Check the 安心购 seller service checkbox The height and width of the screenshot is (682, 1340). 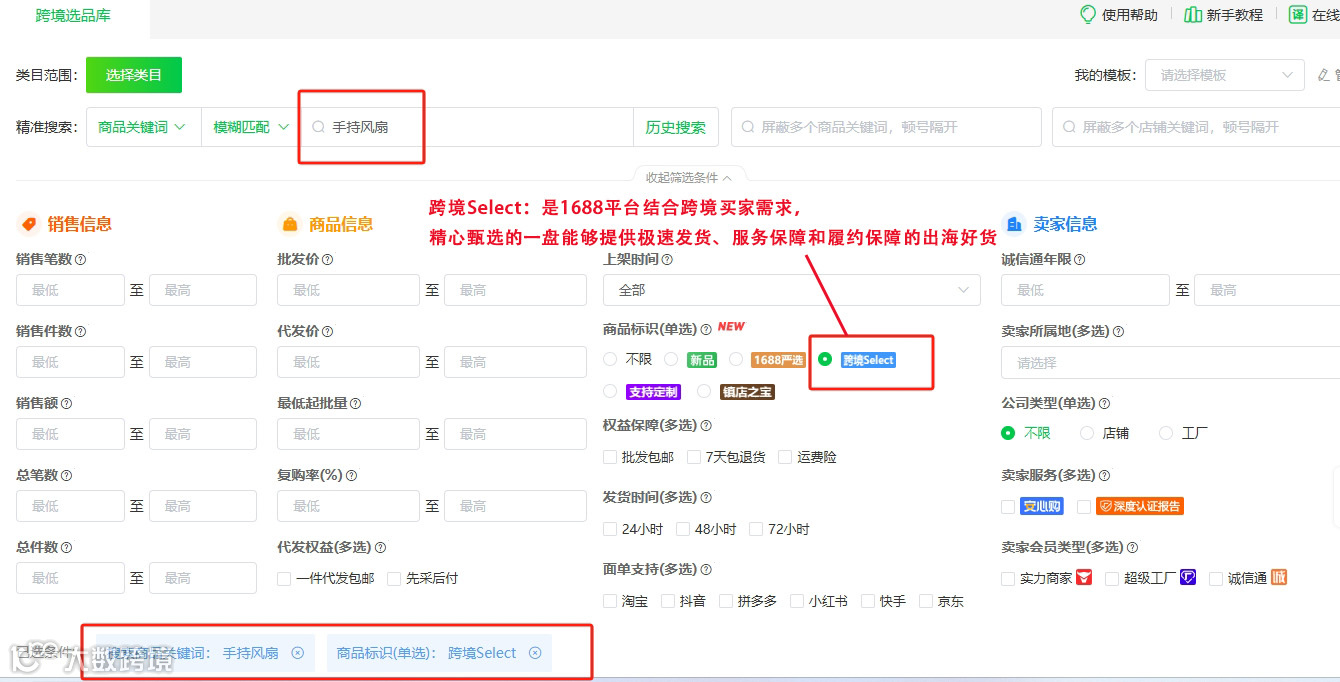(x=1008, y=507)
